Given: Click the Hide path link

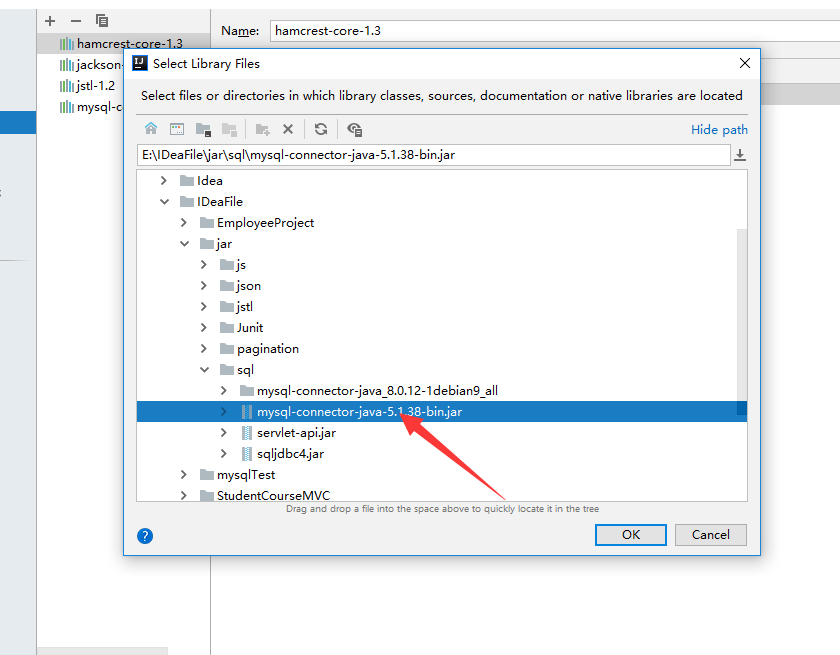Looking at the screenshot, I should 719,130.
